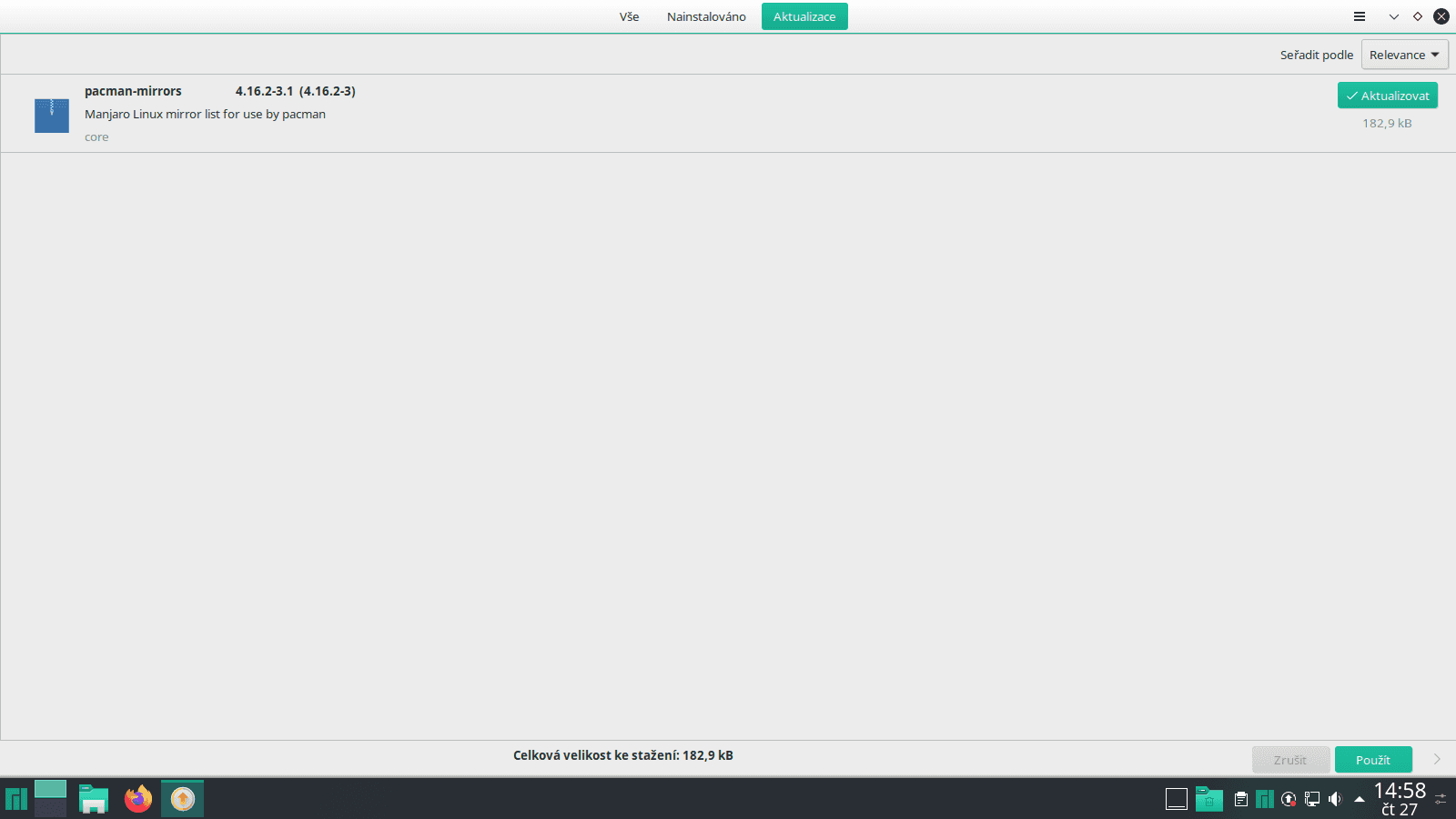Open the update notifier tray icon

tap(1289, 799)
